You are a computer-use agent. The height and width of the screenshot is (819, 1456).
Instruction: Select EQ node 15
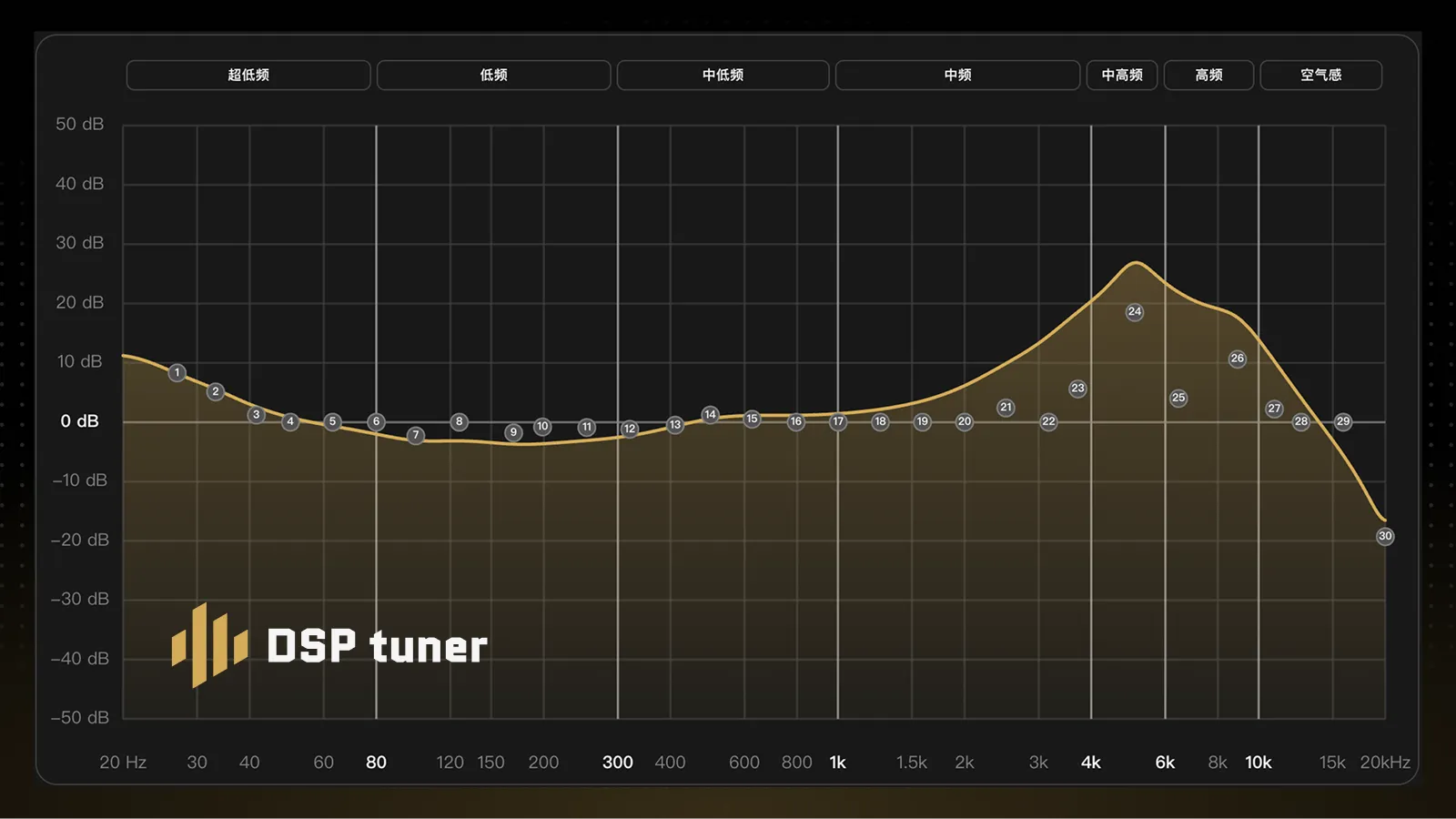pos(752,419)
